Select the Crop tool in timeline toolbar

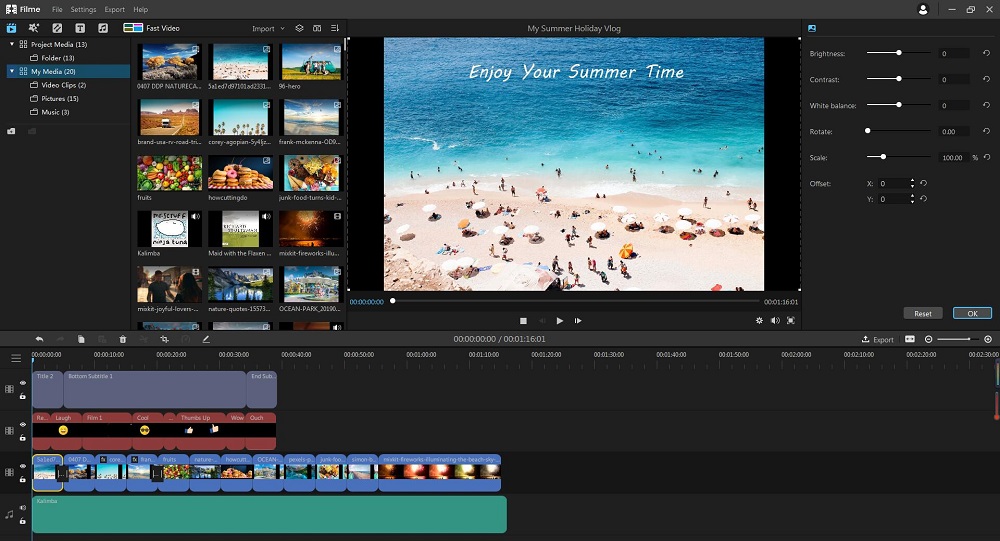(164, 339)
